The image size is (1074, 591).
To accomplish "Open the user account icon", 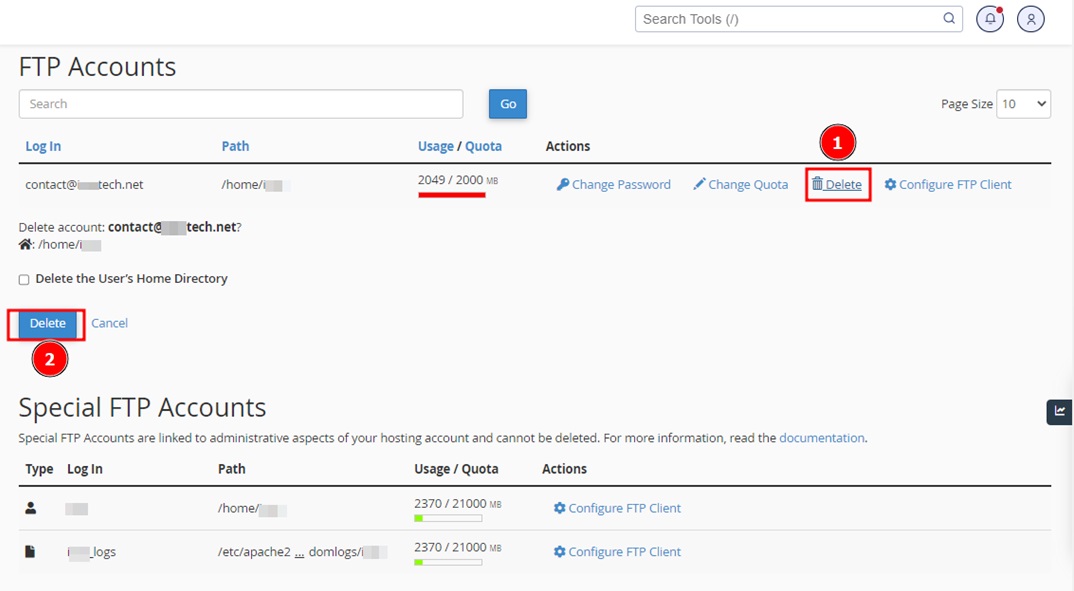I will pyautogui.click(x=1031, y=19).
